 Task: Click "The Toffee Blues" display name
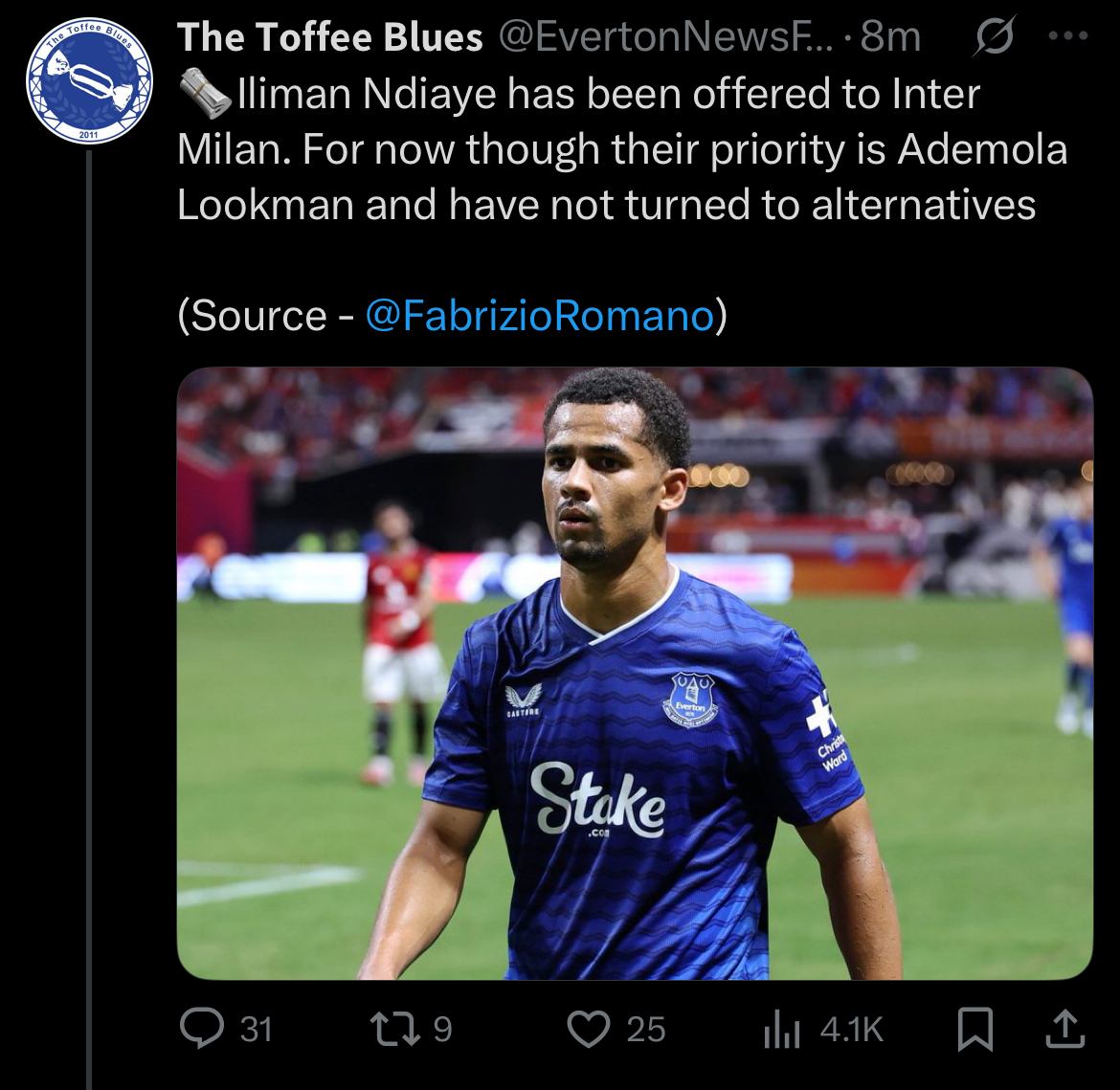[x=330, y=38]
